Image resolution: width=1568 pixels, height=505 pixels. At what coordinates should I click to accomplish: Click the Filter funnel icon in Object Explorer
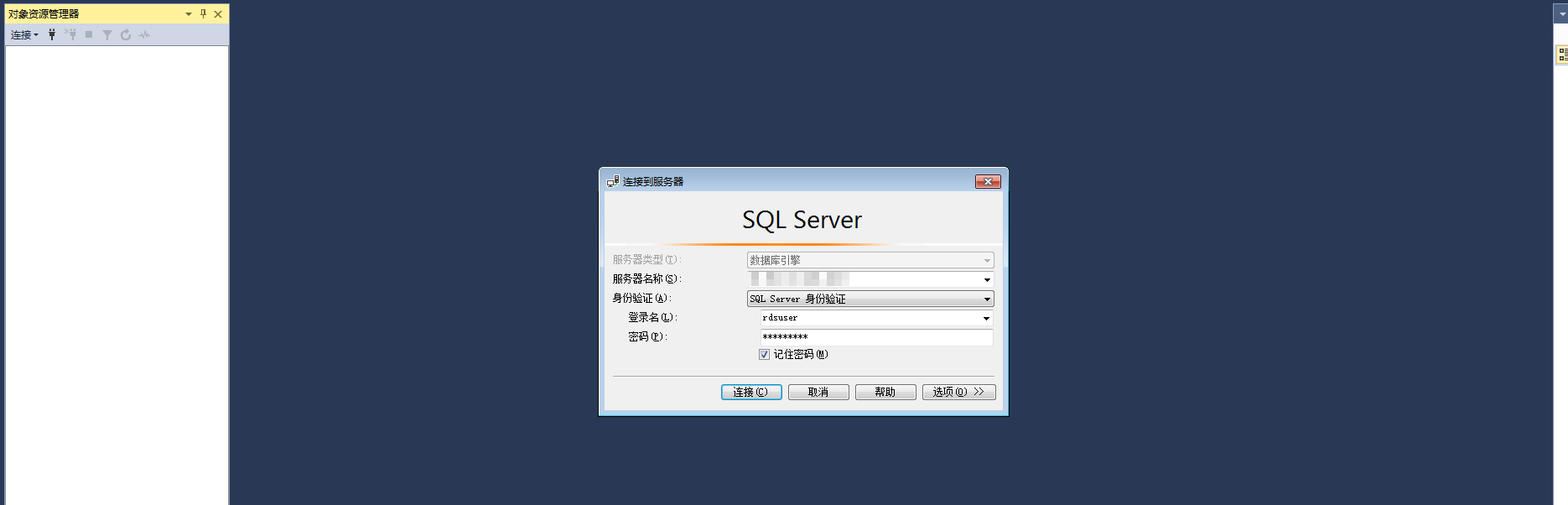pyautogui.click(x=107, y=35)
